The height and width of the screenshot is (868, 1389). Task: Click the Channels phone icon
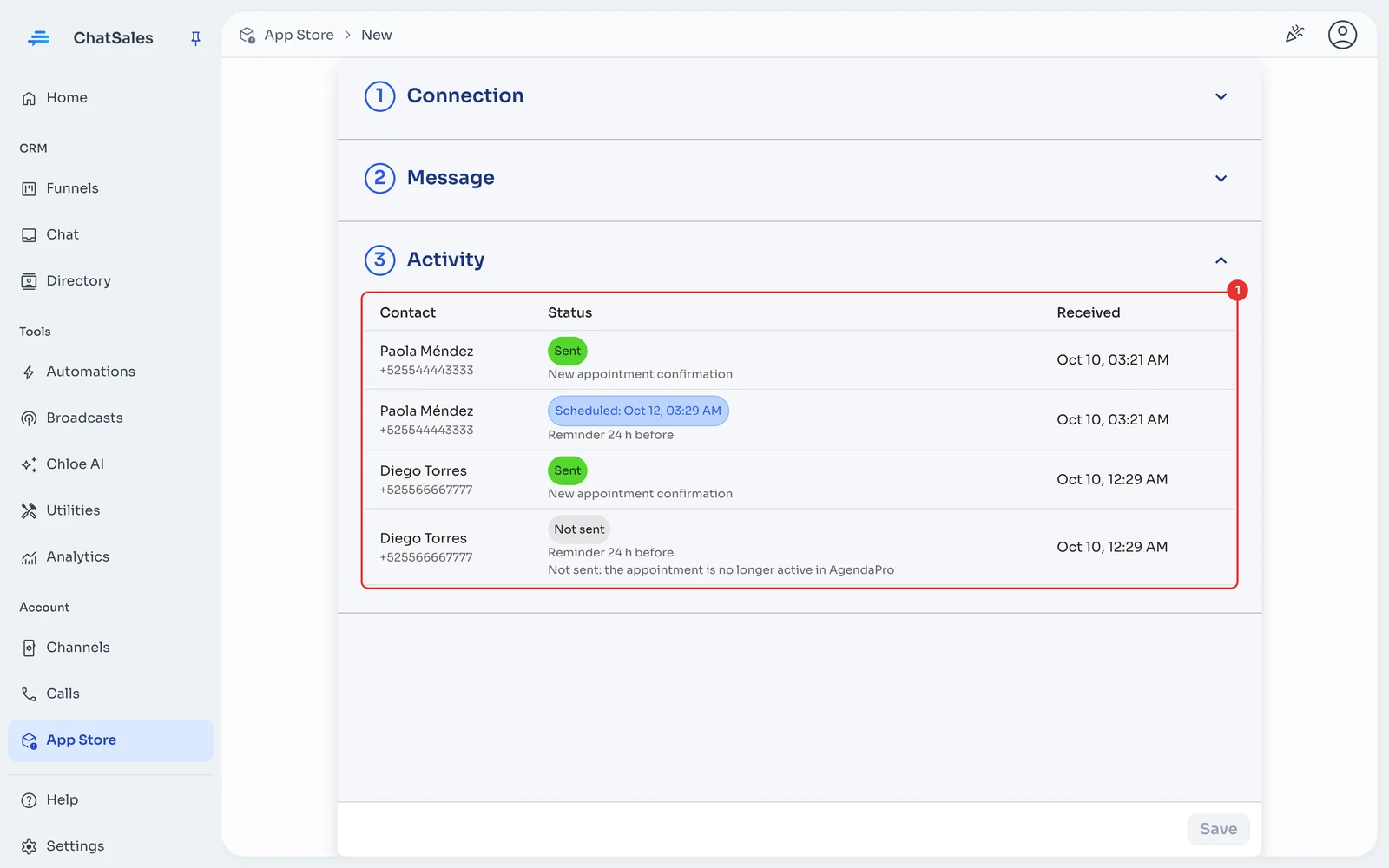pyautogui.click(x=29, y=648)
